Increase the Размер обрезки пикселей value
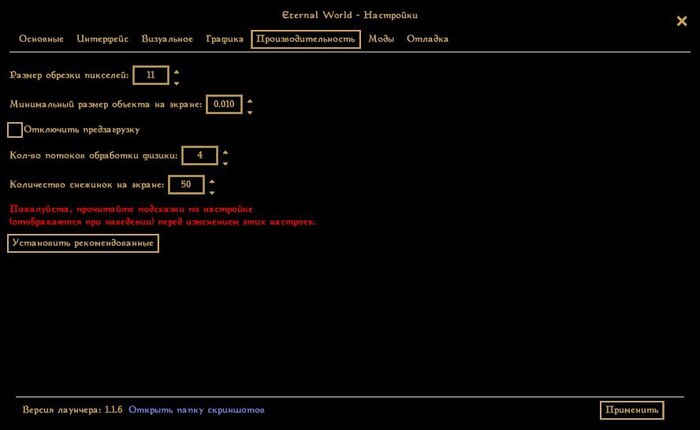This screenshot has width=700, height=430. pos(177,70)
